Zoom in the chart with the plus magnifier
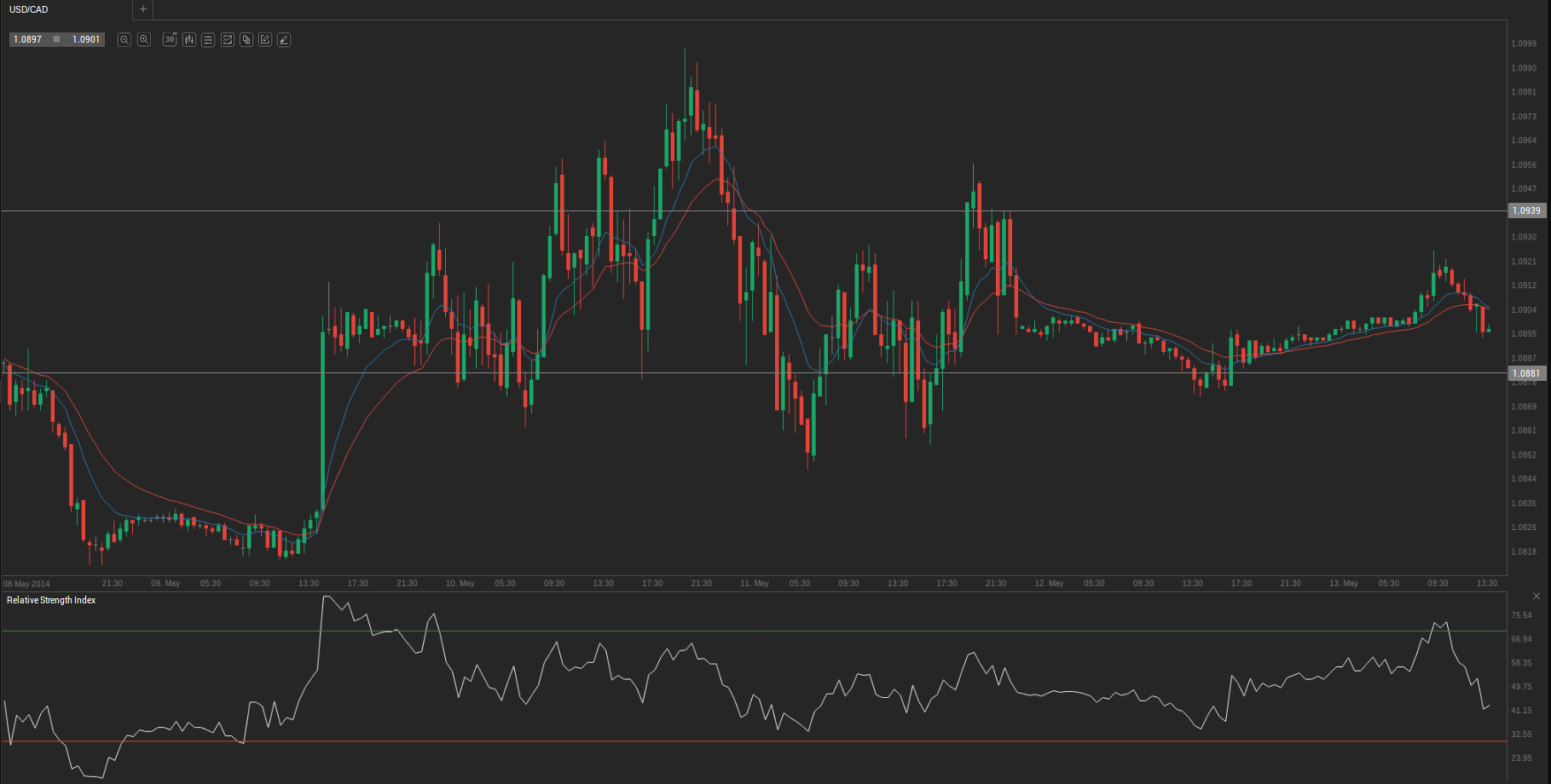This screenshot has width=1551, height=784. click(x=144, y=40)
